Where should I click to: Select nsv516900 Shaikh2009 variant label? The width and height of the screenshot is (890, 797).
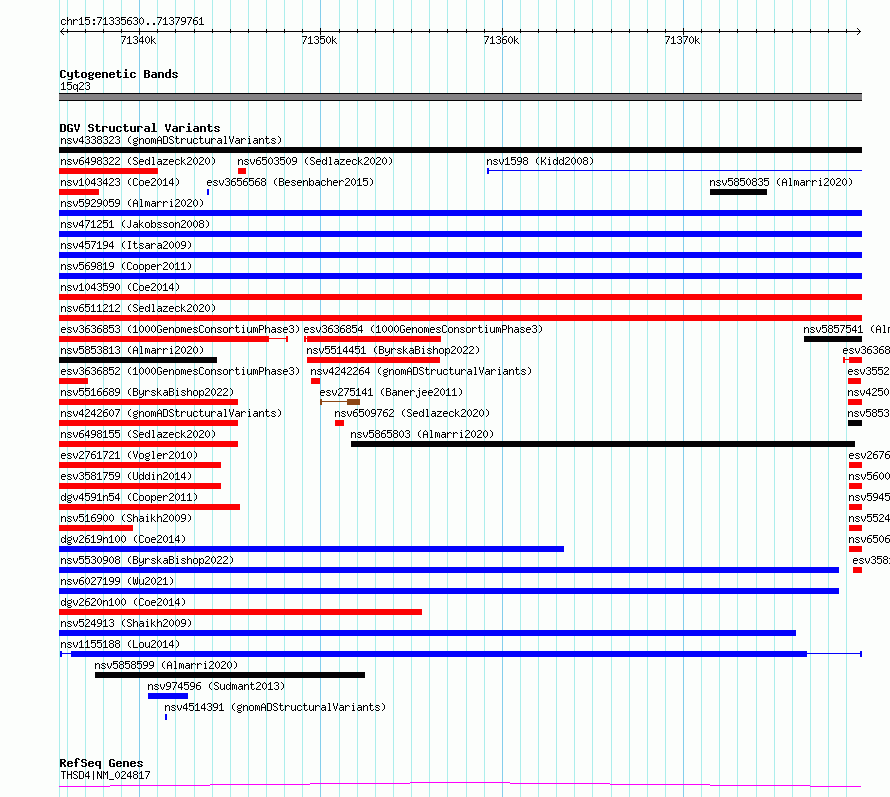pos(126,518)
